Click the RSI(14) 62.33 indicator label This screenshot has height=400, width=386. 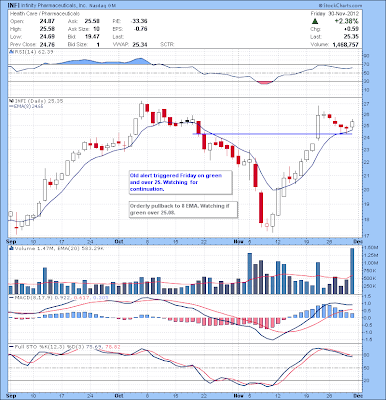point(31,52)
